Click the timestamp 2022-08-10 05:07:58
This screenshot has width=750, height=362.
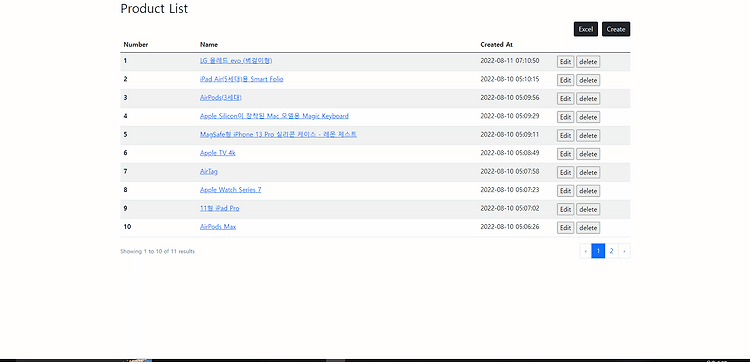pos(510,171)
